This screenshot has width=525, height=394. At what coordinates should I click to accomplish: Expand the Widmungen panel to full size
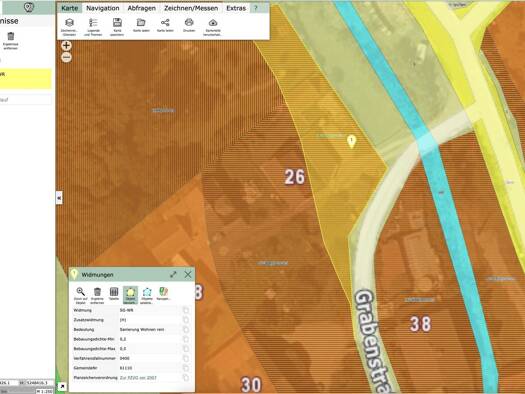point(173,274)
